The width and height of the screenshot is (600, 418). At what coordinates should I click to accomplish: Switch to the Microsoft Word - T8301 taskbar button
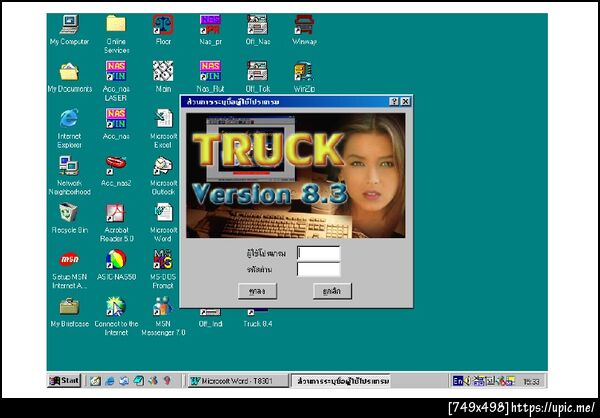click(238, 381)
